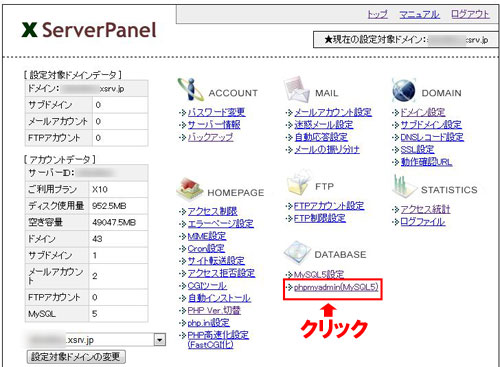Click the DOMAIN globe icon
The image size is (500, 367).
pyautogui.click(x=404, y=90)
